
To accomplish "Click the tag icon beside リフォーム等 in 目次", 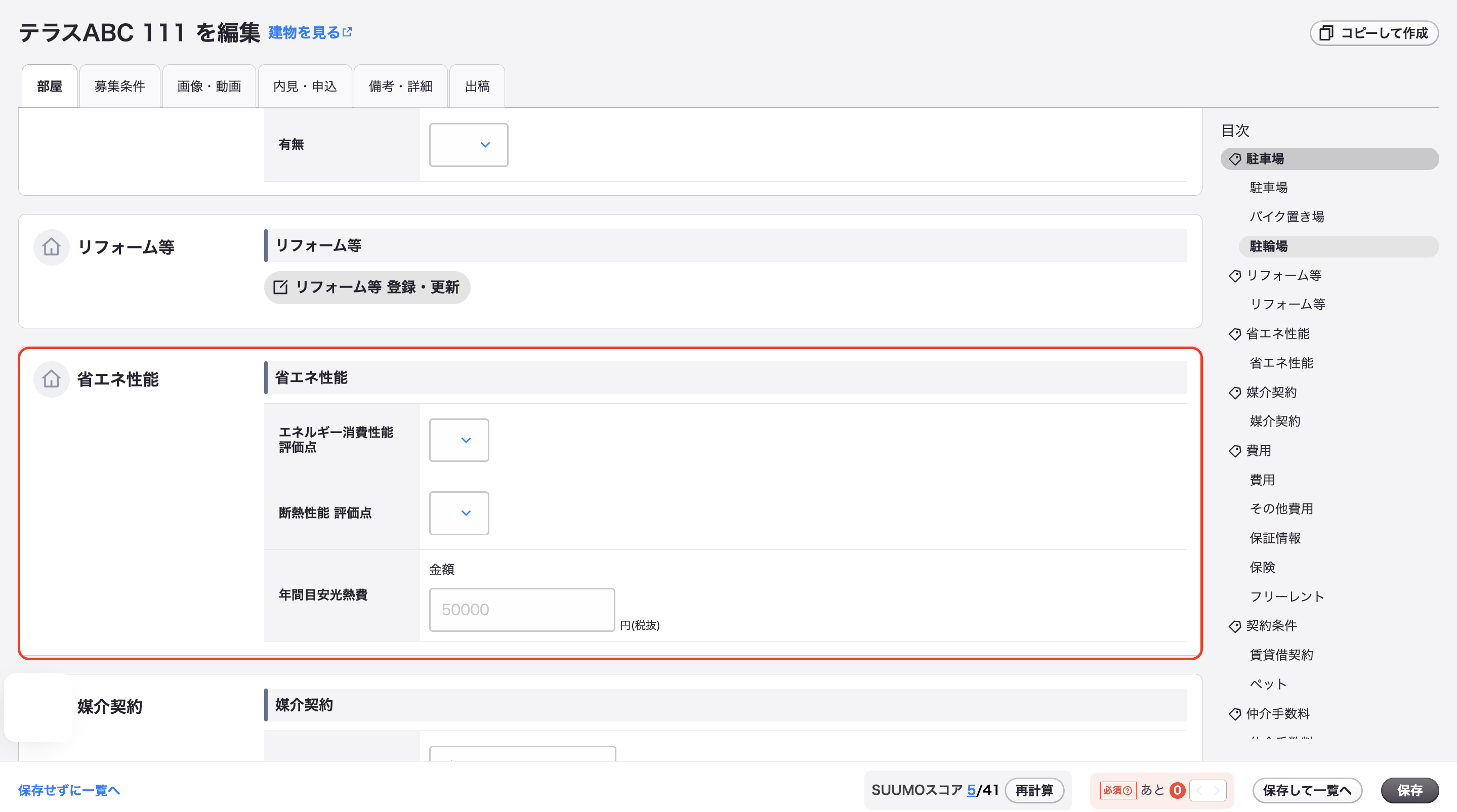I will pos(1235,275).
